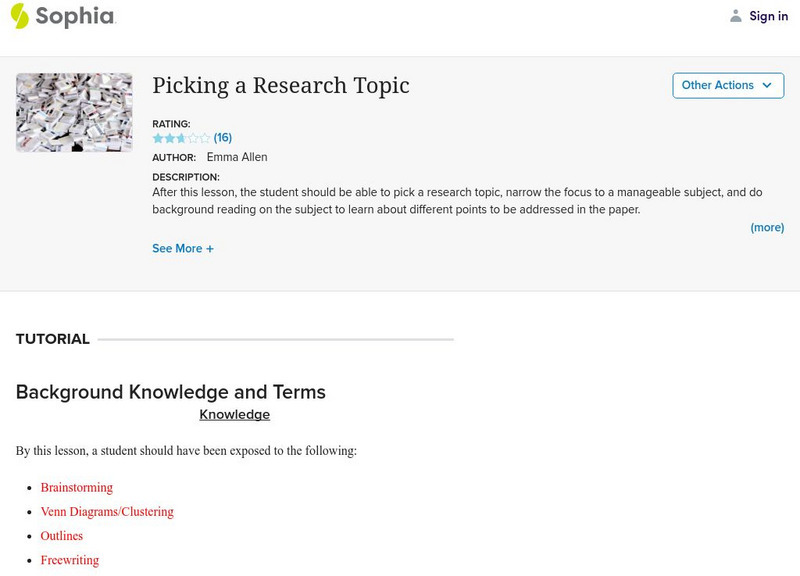Open the Brainstorming link
This screenshot has width=800, height=576.
(x=76, y=488)
